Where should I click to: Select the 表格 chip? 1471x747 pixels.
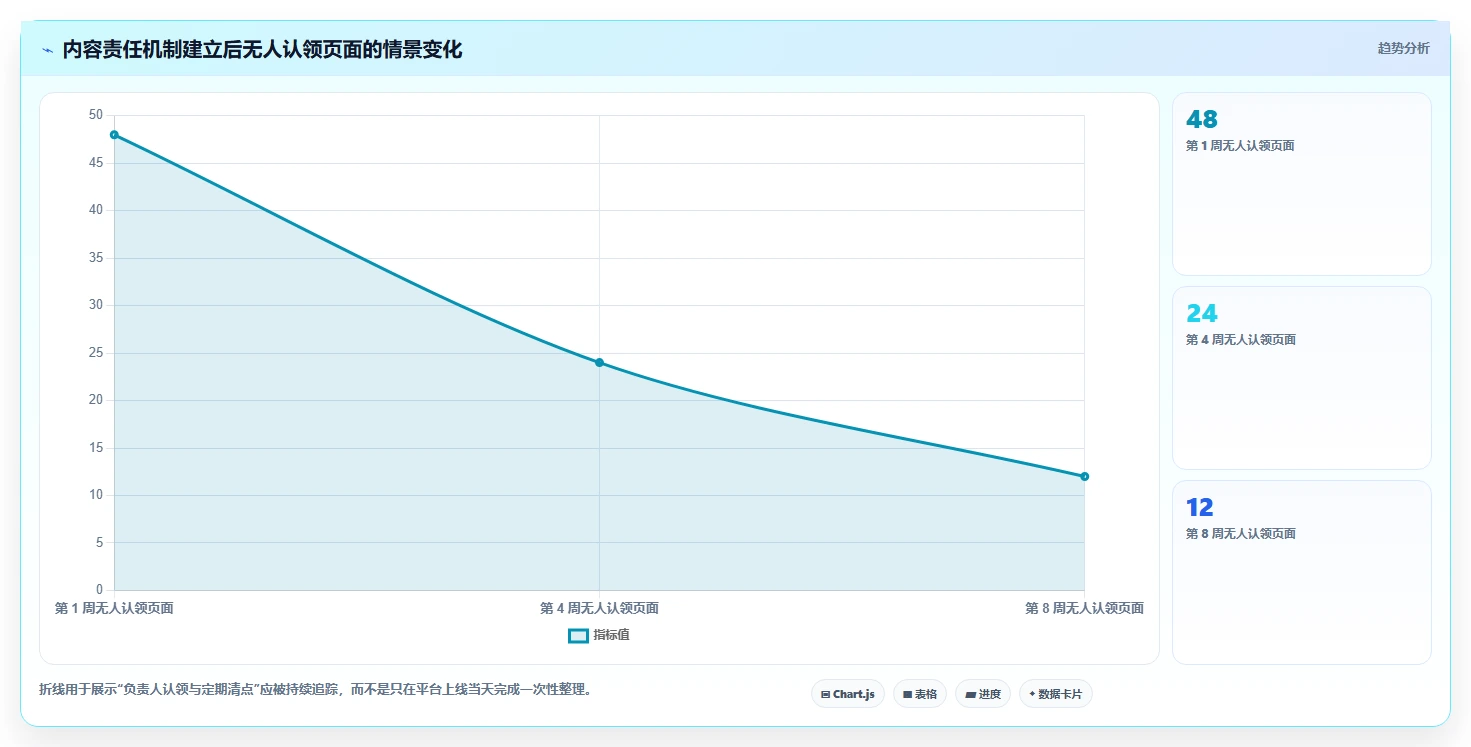click(x=920, y=694)
